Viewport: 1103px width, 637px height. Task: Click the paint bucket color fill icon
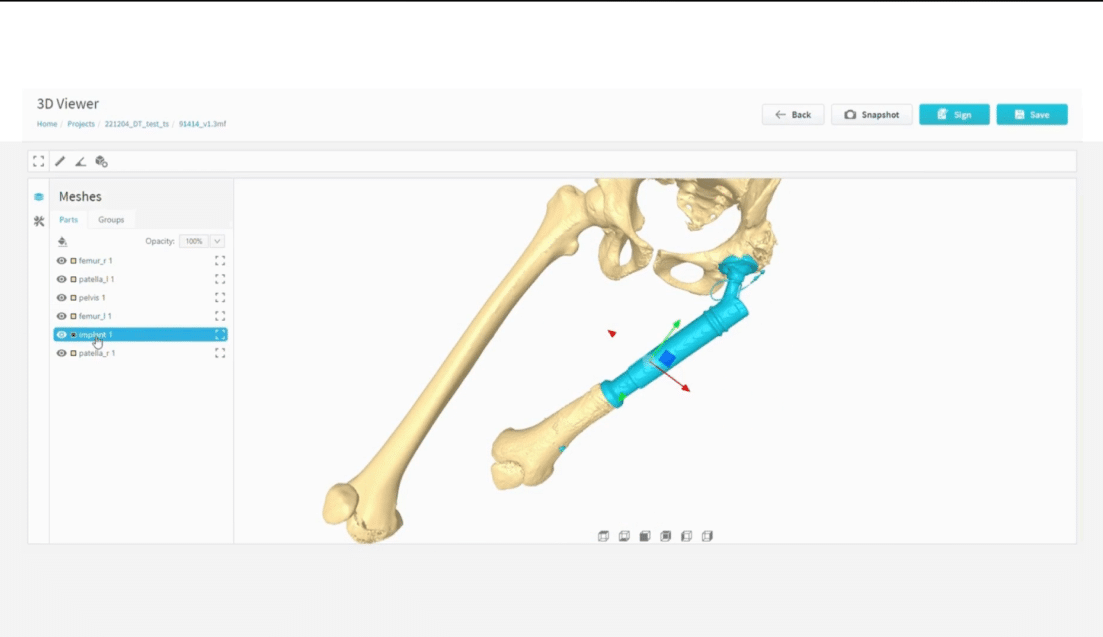click(x=63, y=241)
